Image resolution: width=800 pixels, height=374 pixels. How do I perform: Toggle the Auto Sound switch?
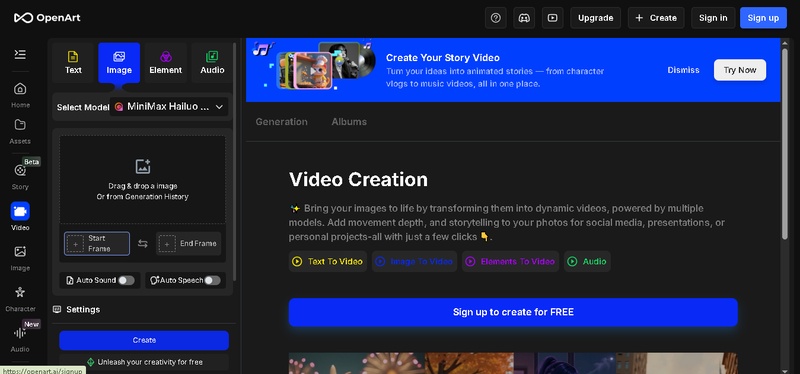(x=126, y=280)
